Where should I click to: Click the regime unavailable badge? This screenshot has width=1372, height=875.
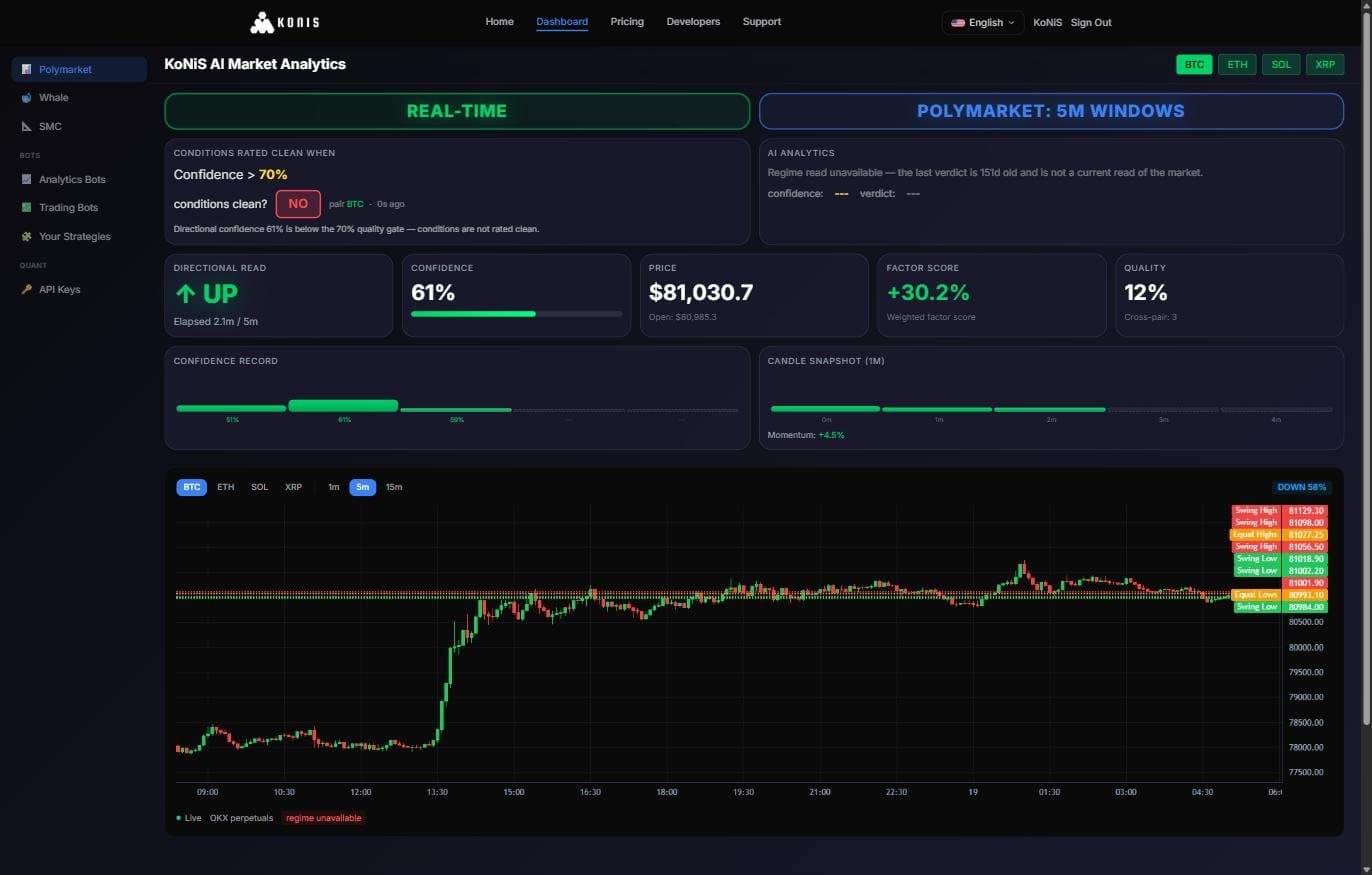[323, 818]
